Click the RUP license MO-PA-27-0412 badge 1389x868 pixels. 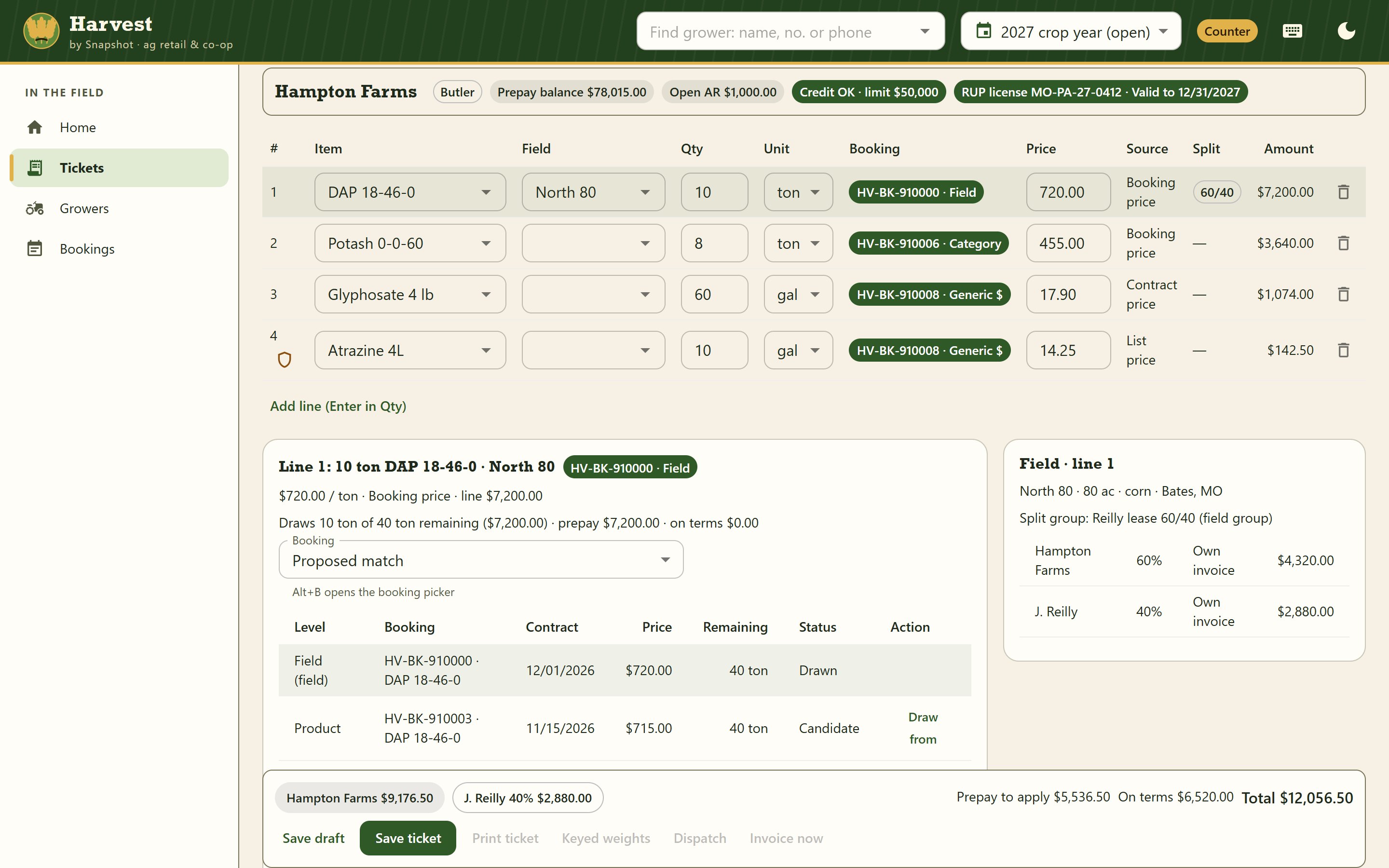tap(1100, 92)
